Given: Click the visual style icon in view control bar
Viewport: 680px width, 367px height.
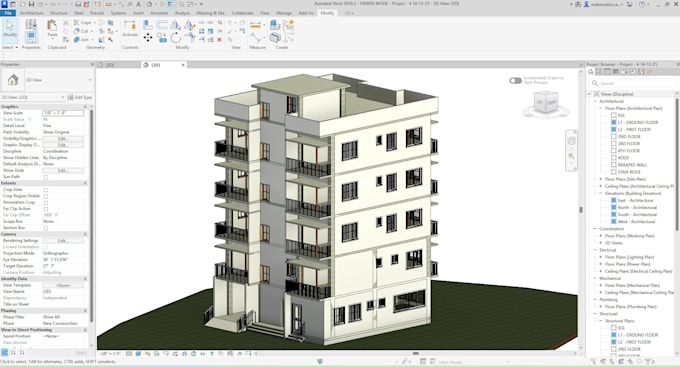Looking at the screenshot, I should [138, 354].
